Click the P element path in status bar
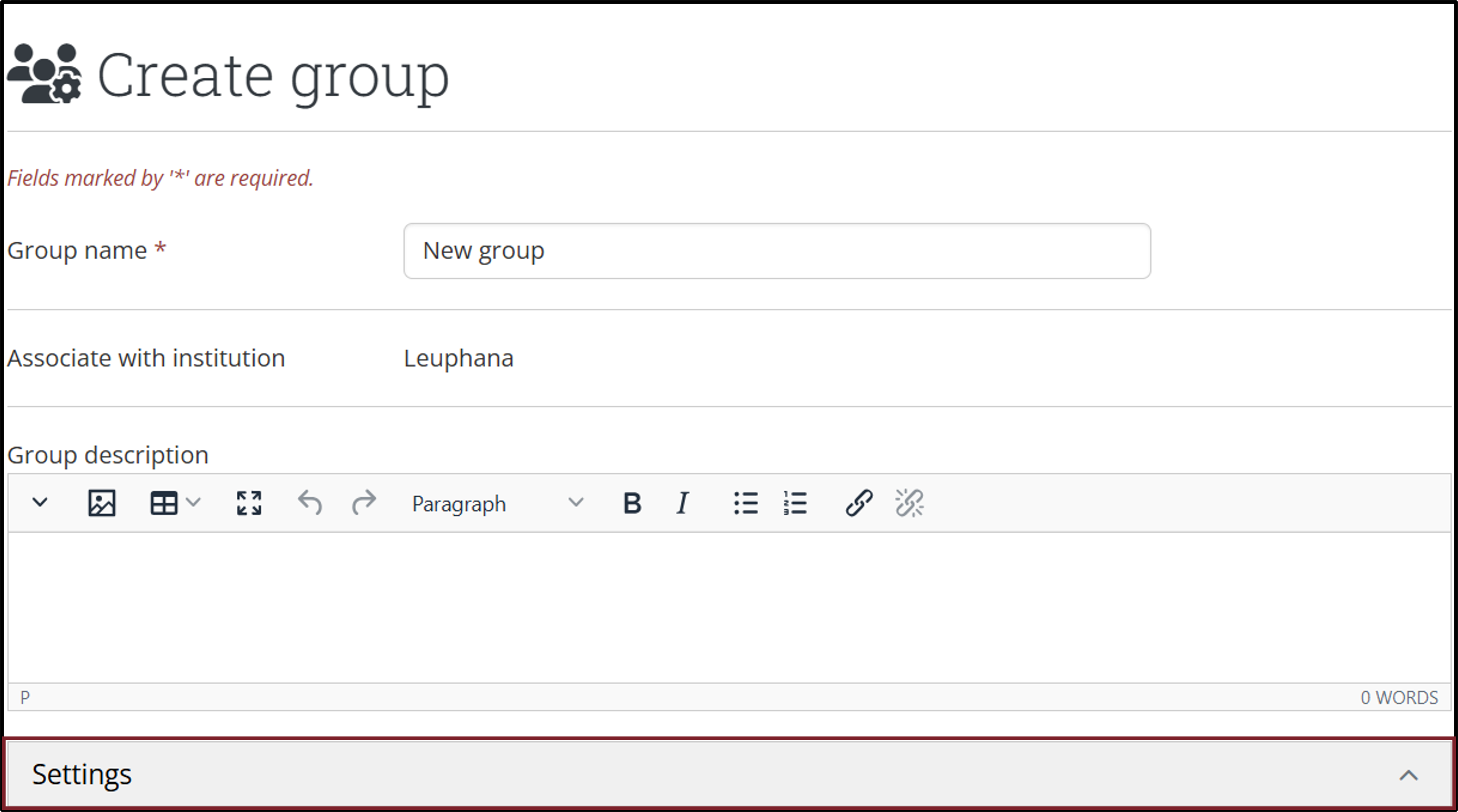This screenshot has height=812, width=1458. pos(25,697)
